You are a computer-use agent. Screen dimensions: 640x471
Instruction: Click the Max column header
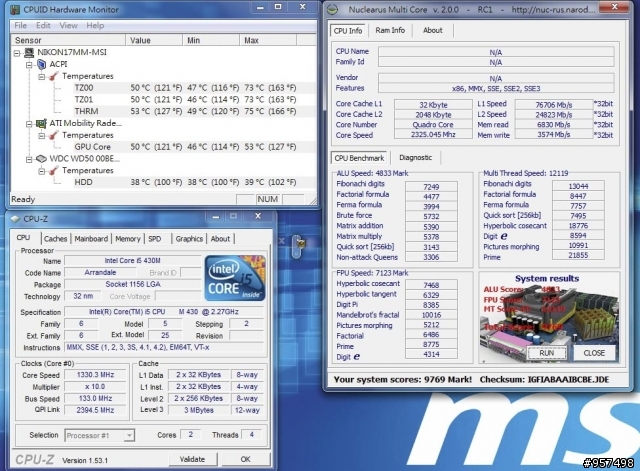coord(268,40)
